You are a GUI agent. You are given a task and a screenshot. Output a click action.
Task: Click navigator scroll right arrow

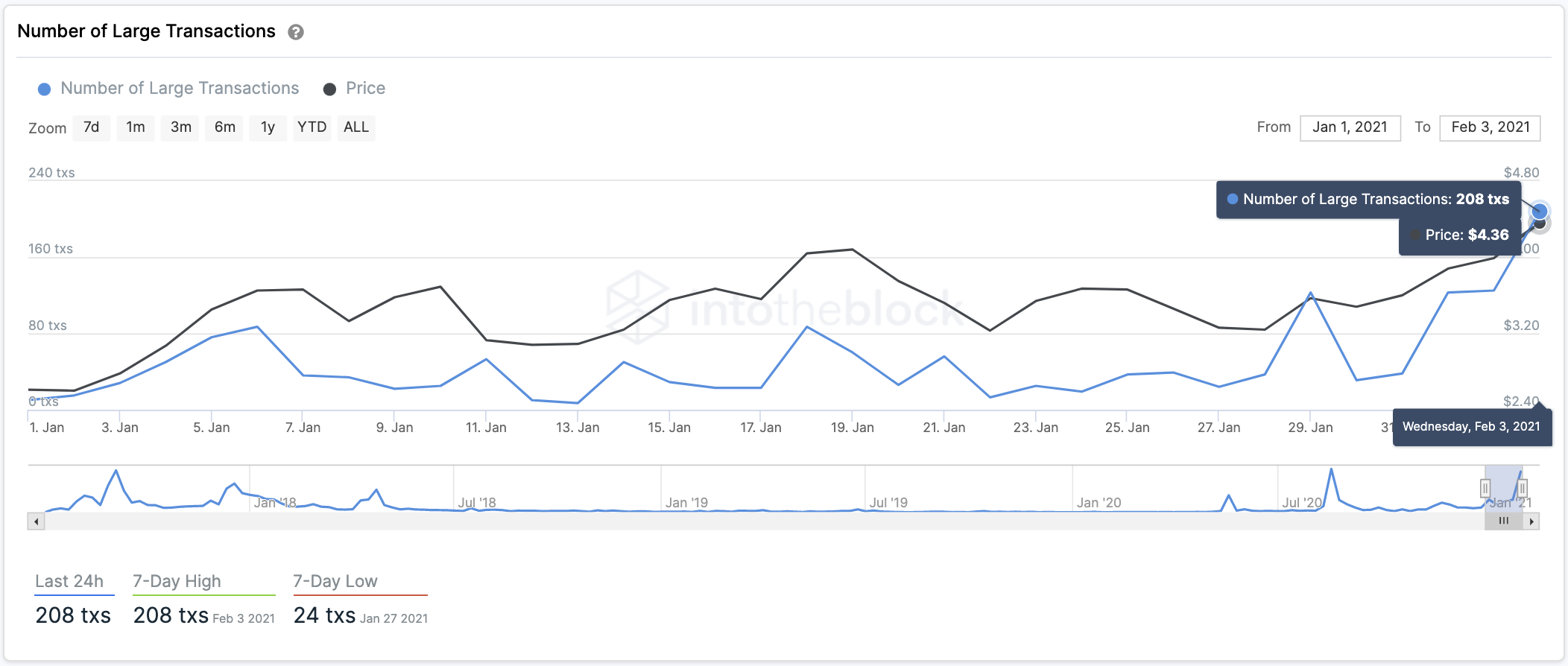tap(1531, 521)
